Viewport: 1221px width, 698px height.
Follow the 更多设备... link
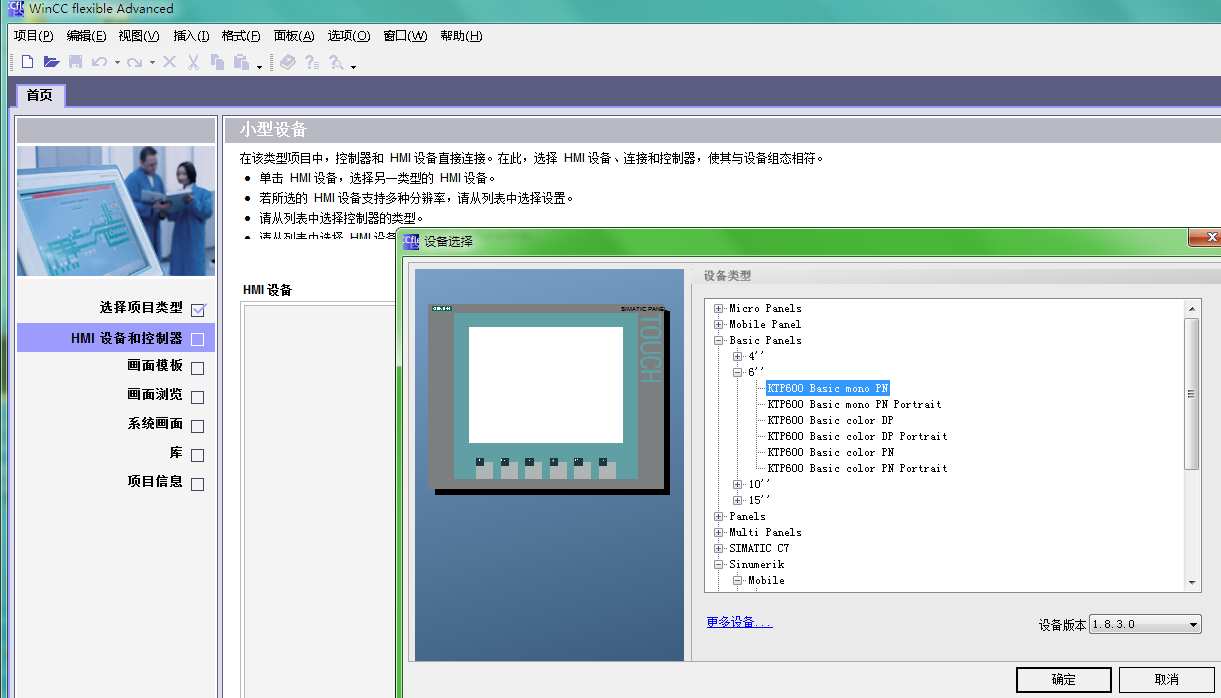coord(739,622)
